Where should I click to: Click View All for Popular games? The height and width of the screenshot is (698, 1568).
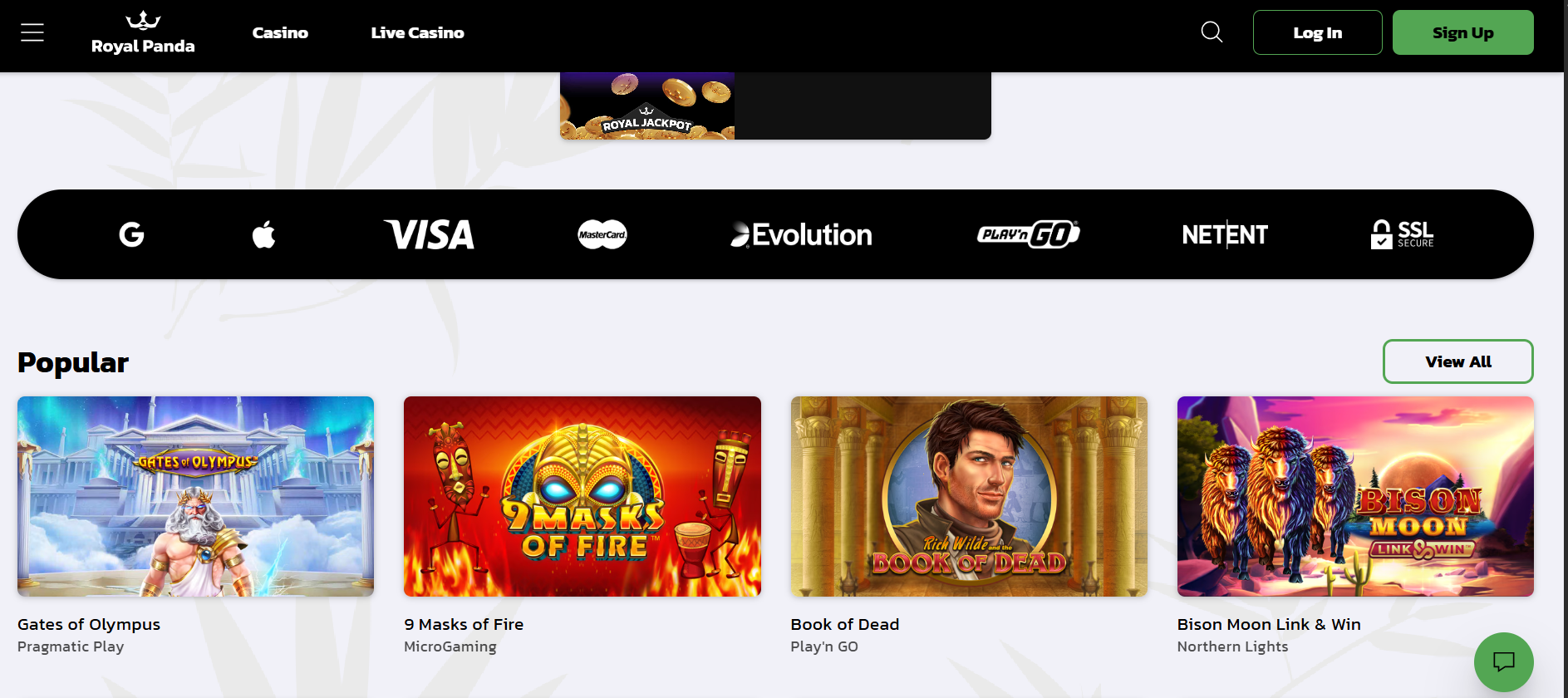pyautogui.click(x=1457, y=361)
